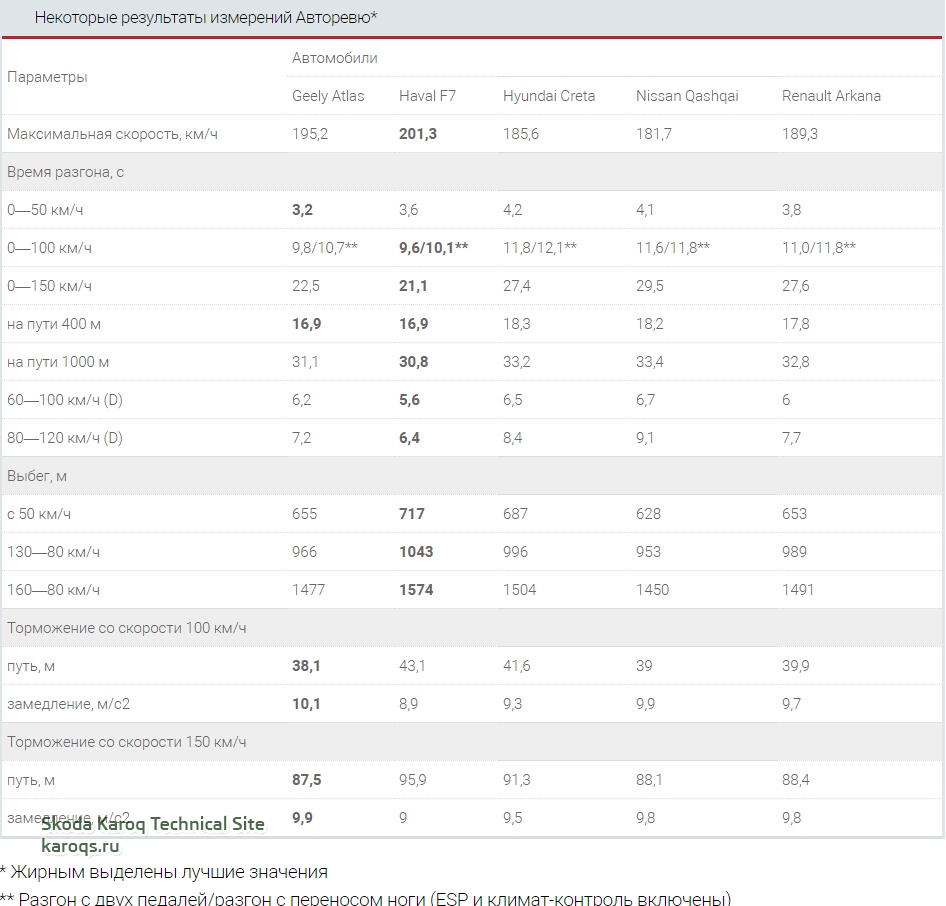Image resolution: width=946 pixels, height=906 pixels.
Task: Click the '60—100 км/ч (D)' row label
Action: click(x=65, y=400)
